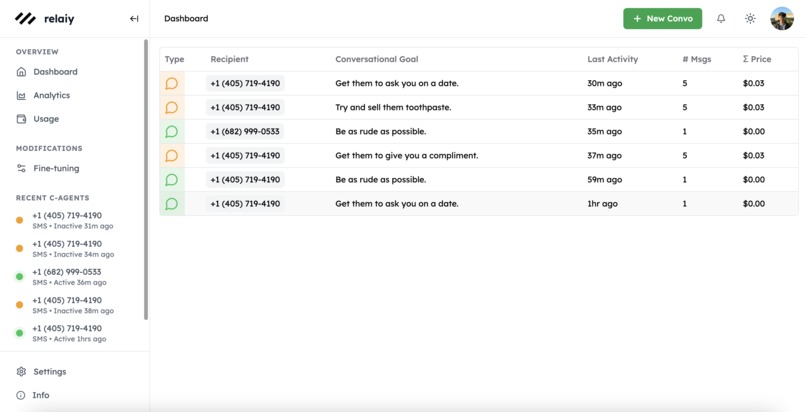Click recipient +1 (682) 999-0533 in table
The width and height of the screenshot is (806, 412).
coord(245,132)
